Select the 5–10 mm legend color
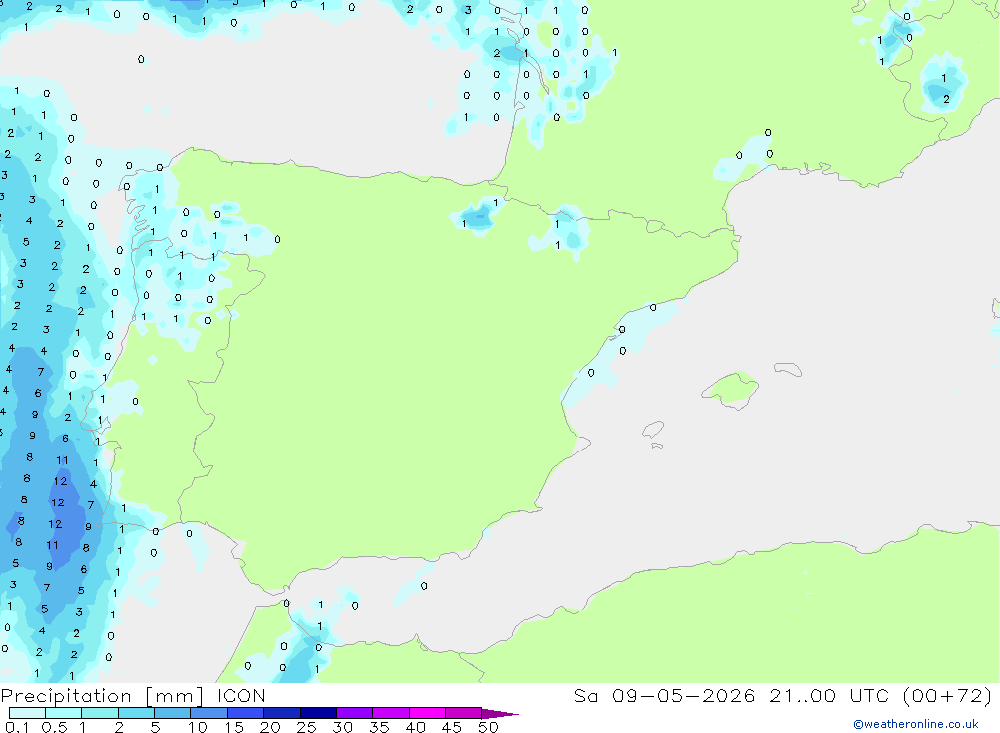The image size is (1000, 733). pos(173,713)
